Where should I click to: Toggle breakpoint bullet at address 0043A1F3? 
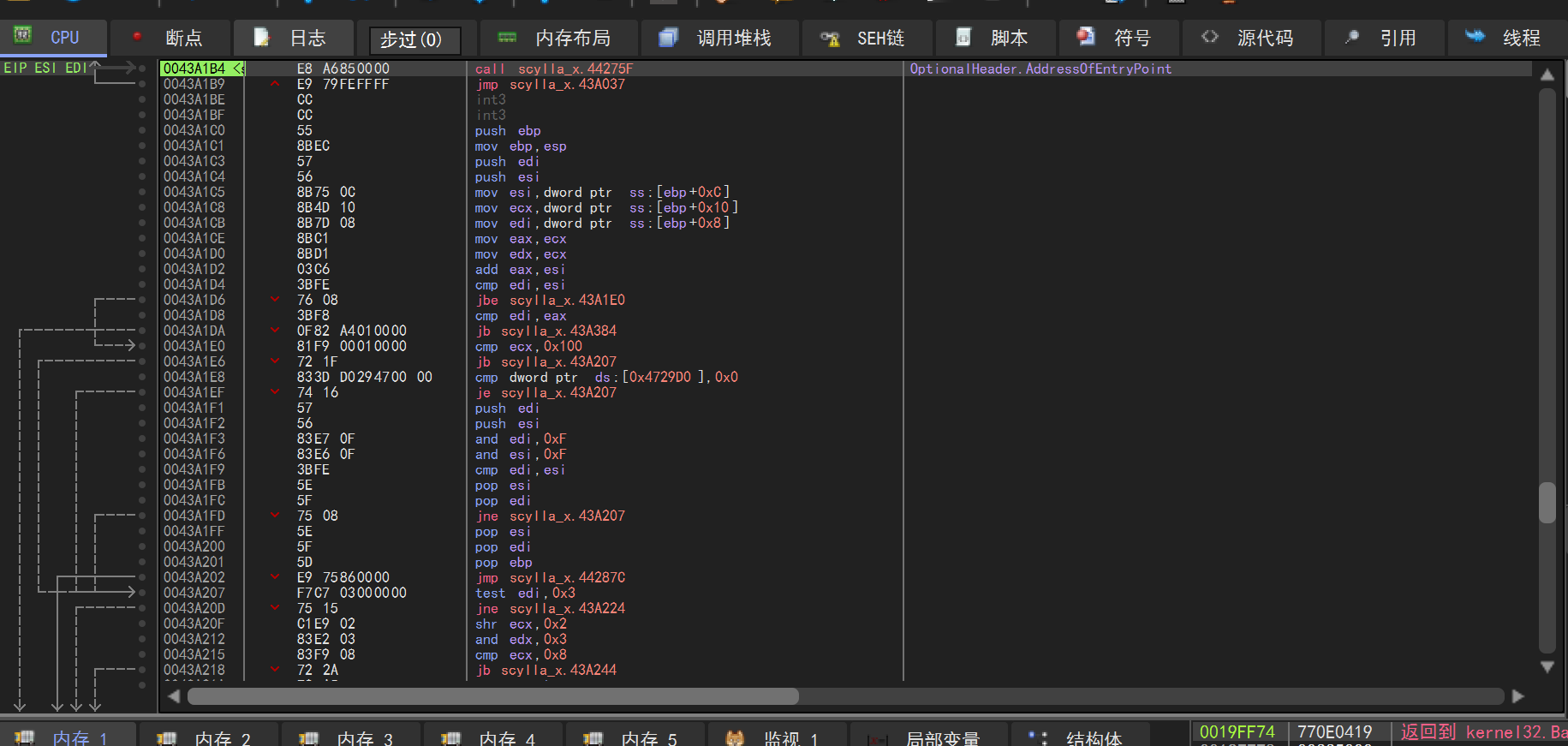pyautogui.click(x=142, y=439)
